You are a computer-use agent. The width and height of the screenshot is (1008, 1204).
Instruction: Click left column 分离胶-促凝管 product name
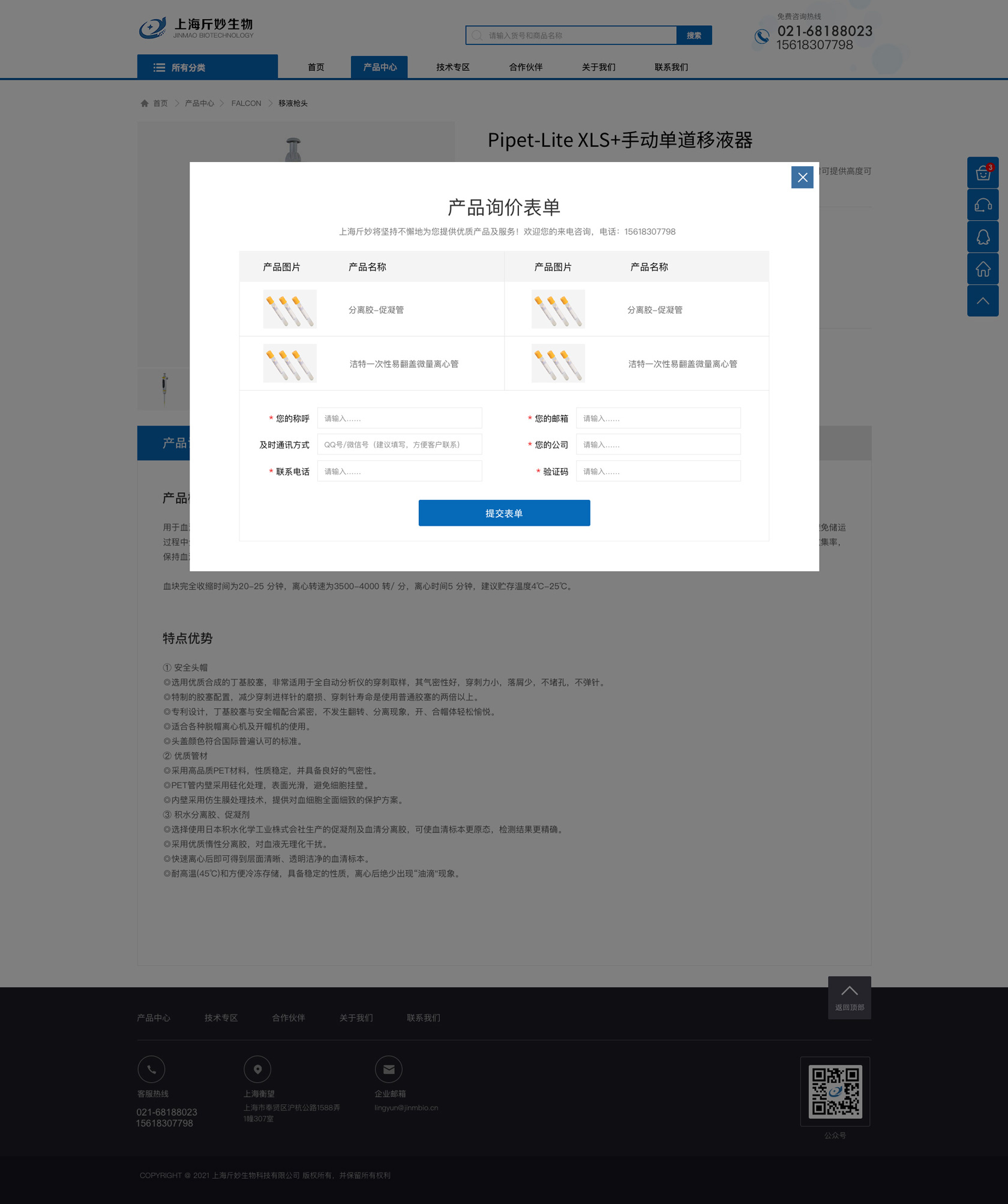[376, 310]
